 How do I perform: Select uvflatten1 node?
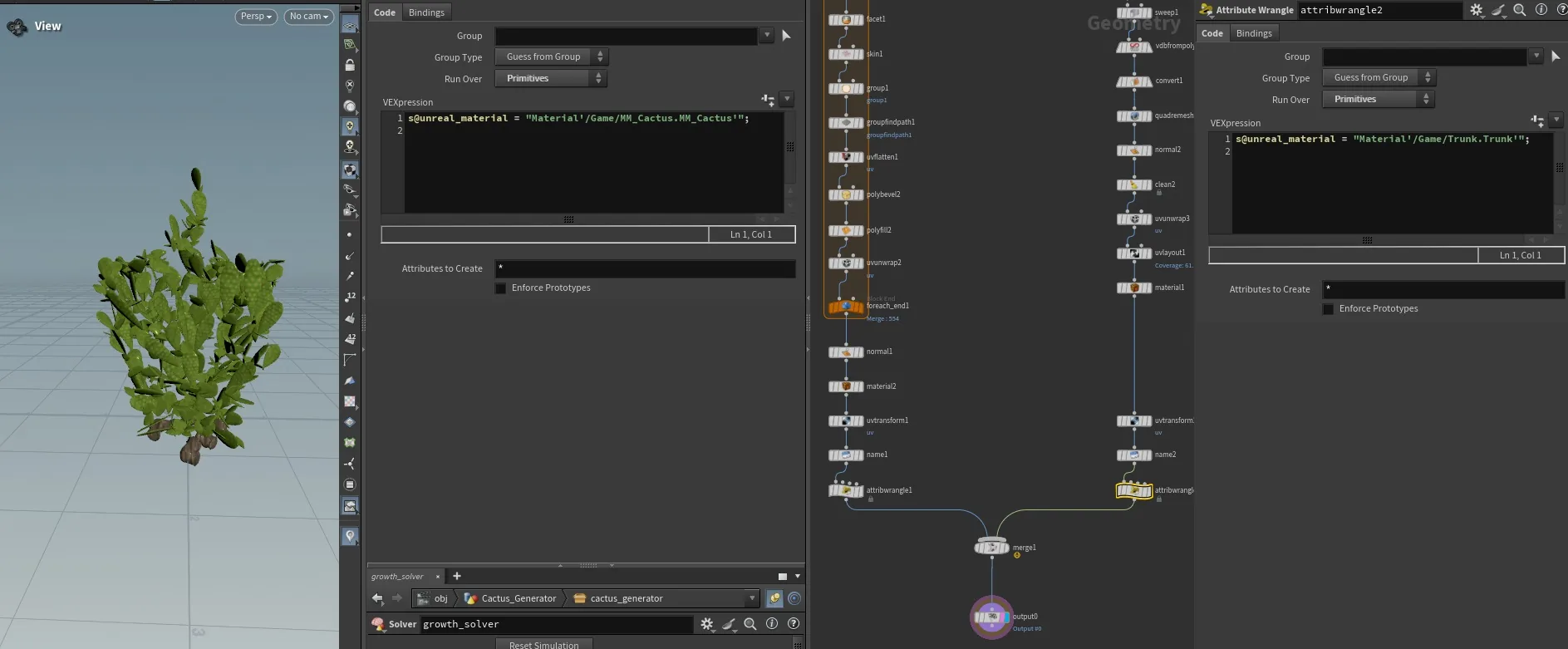(846, 157)
